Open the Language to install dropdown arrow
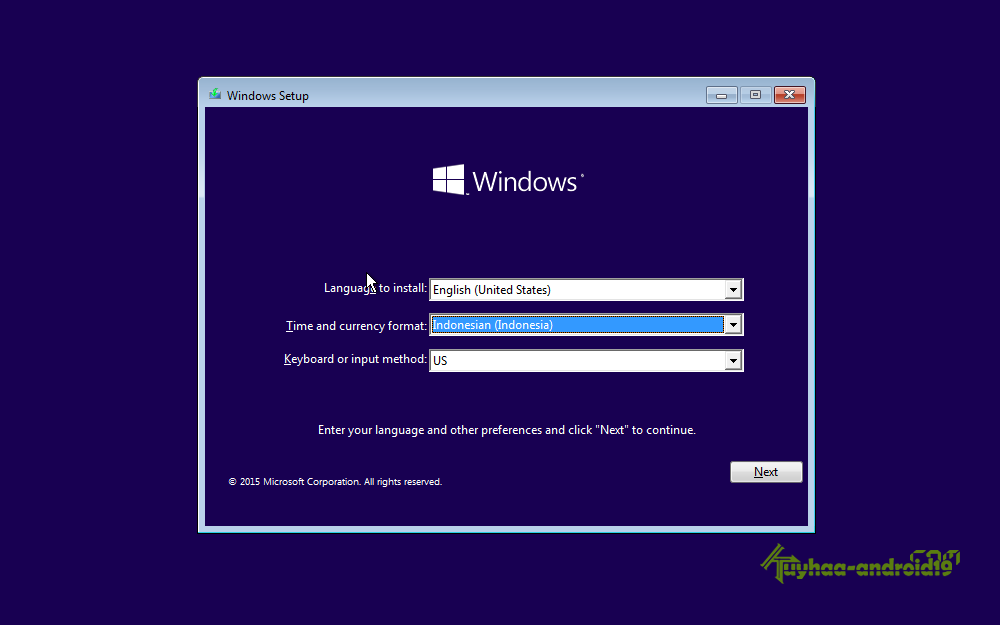Image resolution: width=1000 pixels, height=625 pixels. (x=733, y=290)
